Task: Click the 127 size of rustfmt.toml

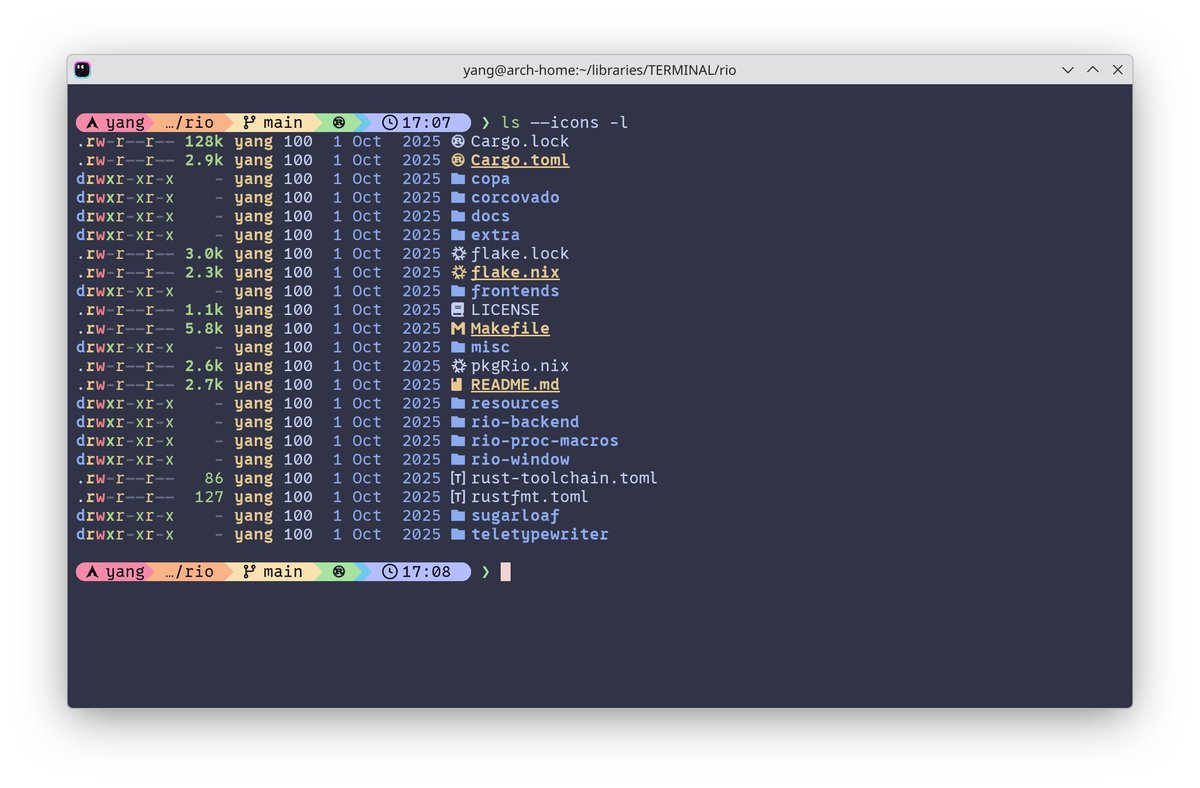Action: [209, 497]
